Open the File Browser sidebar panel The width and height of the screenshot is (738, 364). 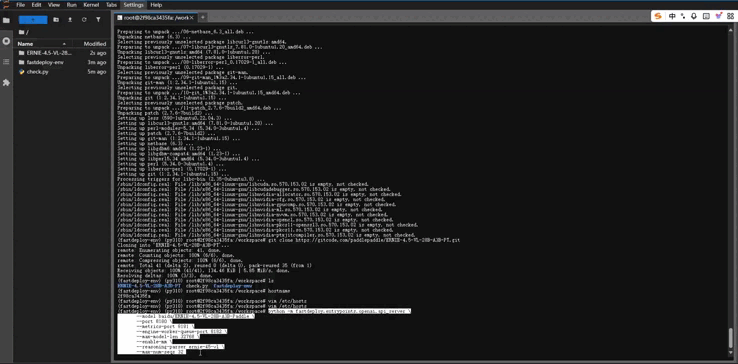[6, 21]
